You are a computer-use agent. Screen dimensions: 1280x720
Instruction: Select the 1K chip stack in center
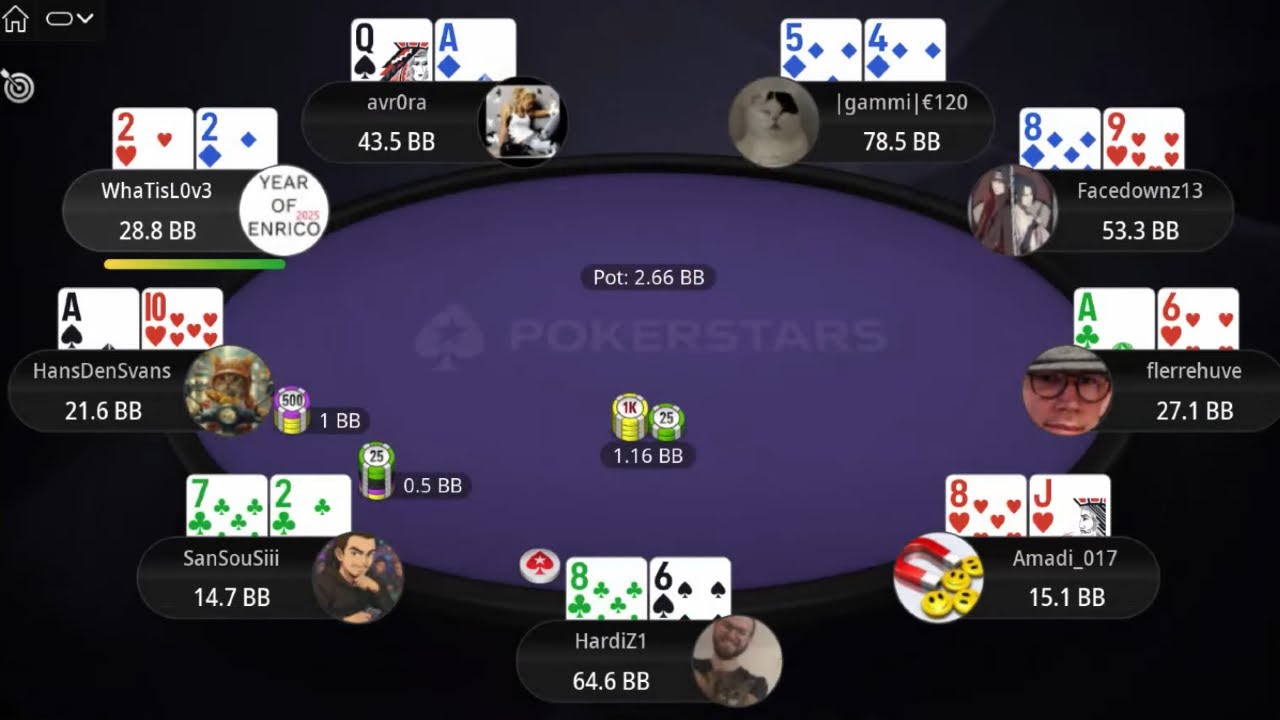coord(631,418)
